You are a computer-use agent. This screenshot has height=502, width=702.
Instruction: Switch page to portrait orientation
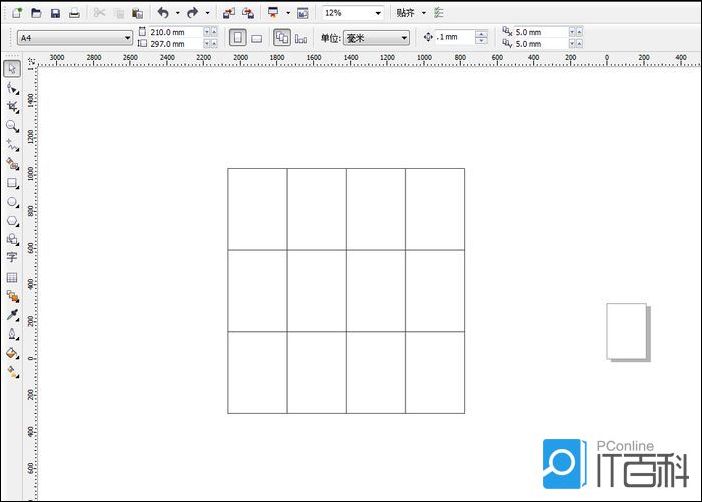(x=238, y=37)
